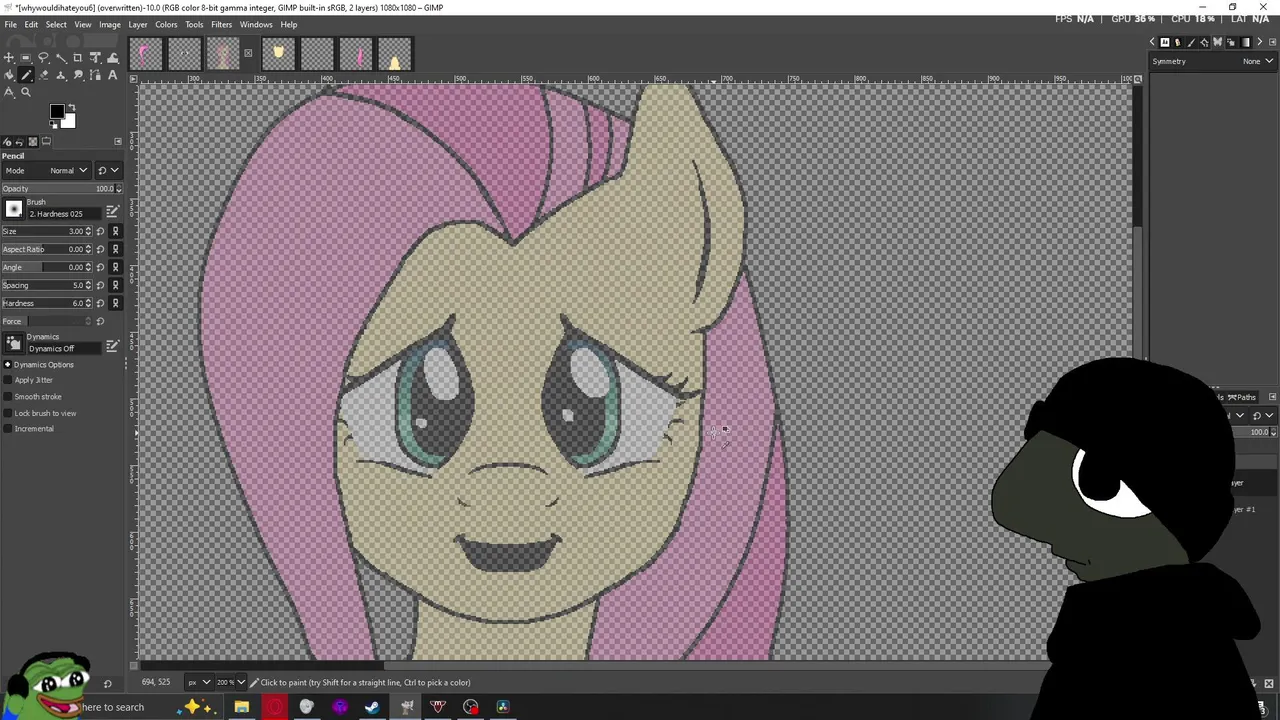Image resolution: width=1280 pixels, height=720 pixels.
Task: Open Gradients tab in right dock
Action: pyautogui.click(x=1245, y=42)
